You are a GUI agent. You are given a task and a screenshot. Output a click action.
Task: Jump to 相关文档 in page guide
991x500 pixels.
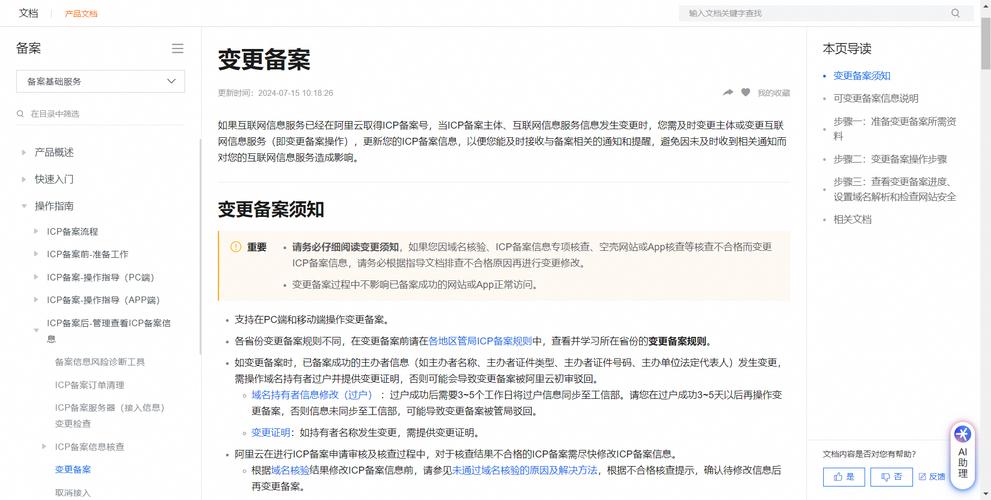click(853, 219)
